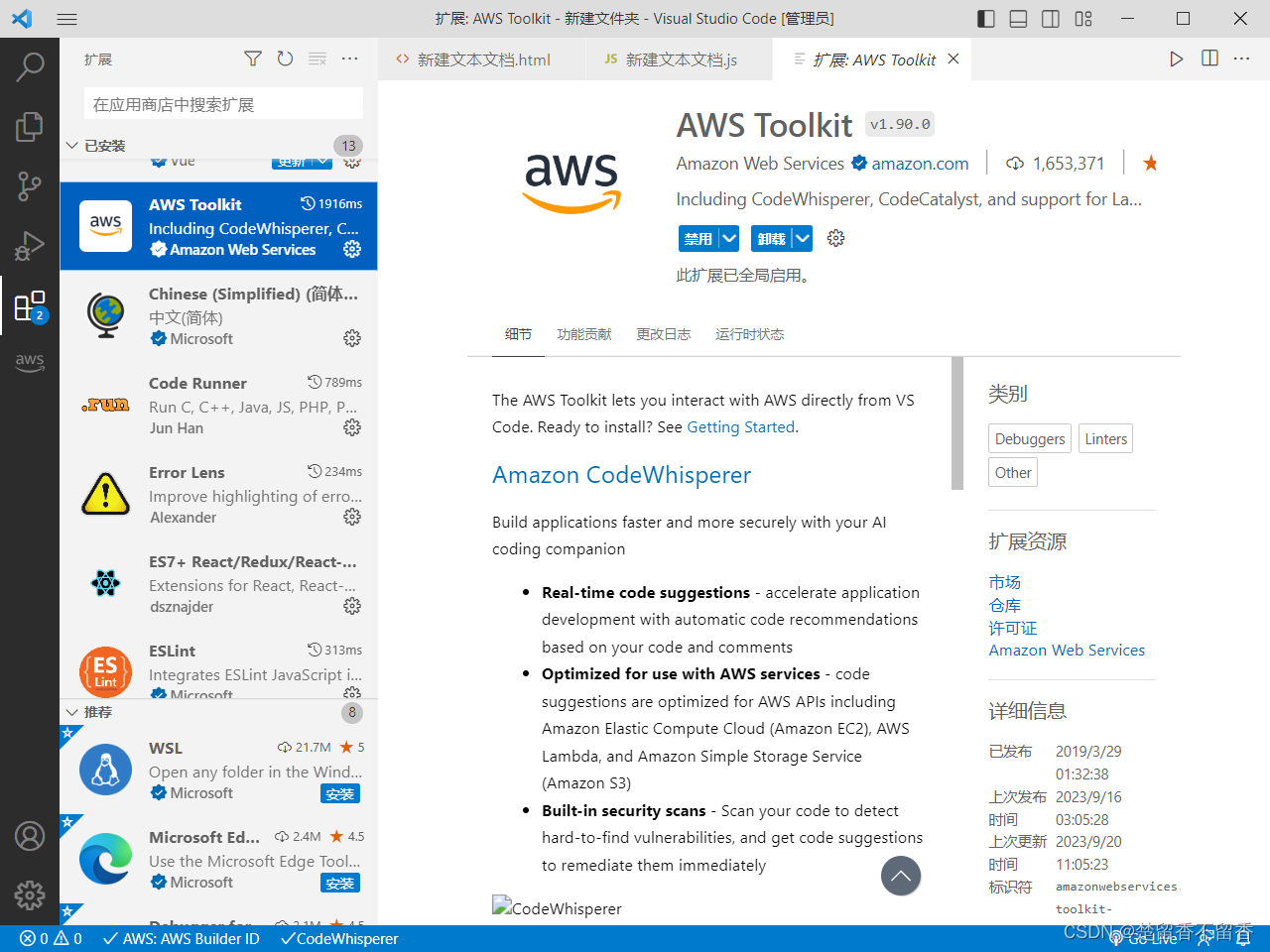This screenshot has width=1270, height=952.
Task: Click the Linters category tag
Action: pos(1105,438)
